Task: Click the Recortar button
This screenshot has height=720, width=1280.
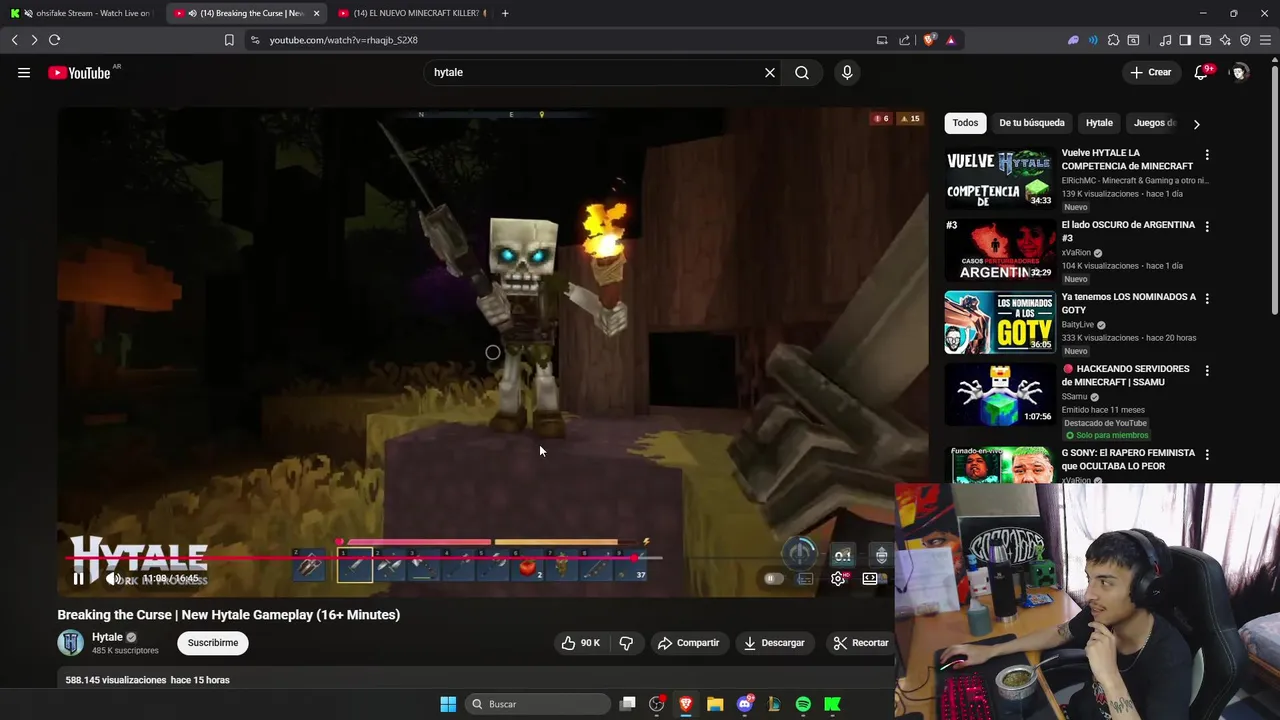Action: pos(860,643)
